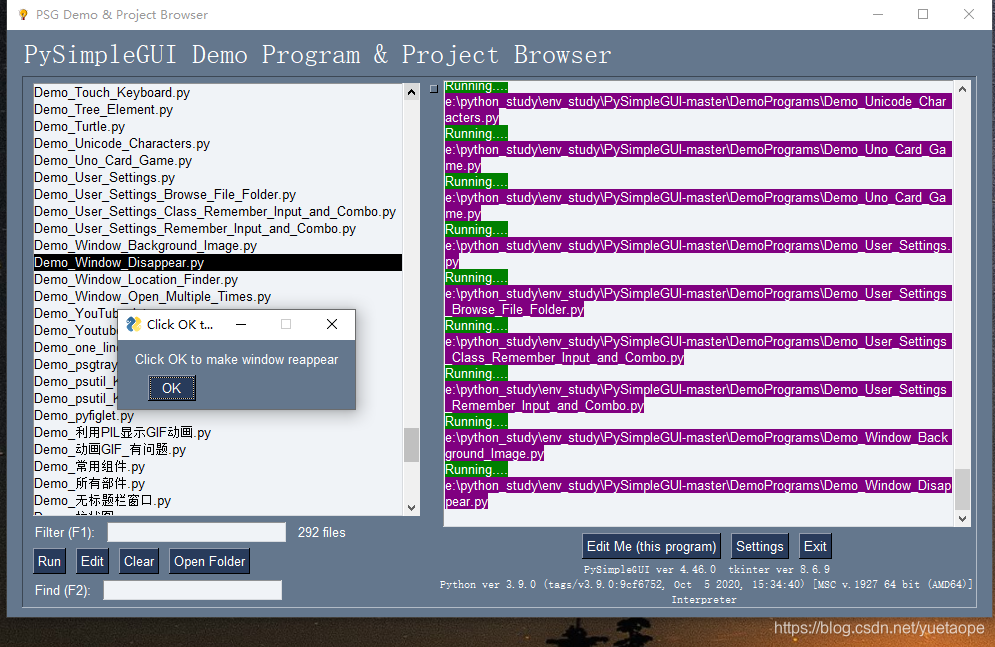Click the Exit button
Viewport: 995px width, 647px height.
point(815,546)
